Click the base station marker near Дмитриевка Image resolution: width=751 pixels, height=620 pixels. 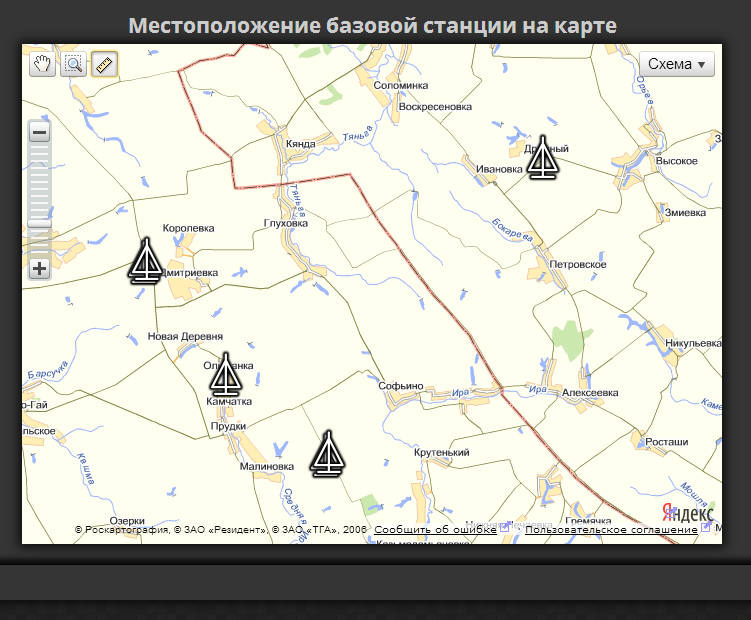[146, 260]
